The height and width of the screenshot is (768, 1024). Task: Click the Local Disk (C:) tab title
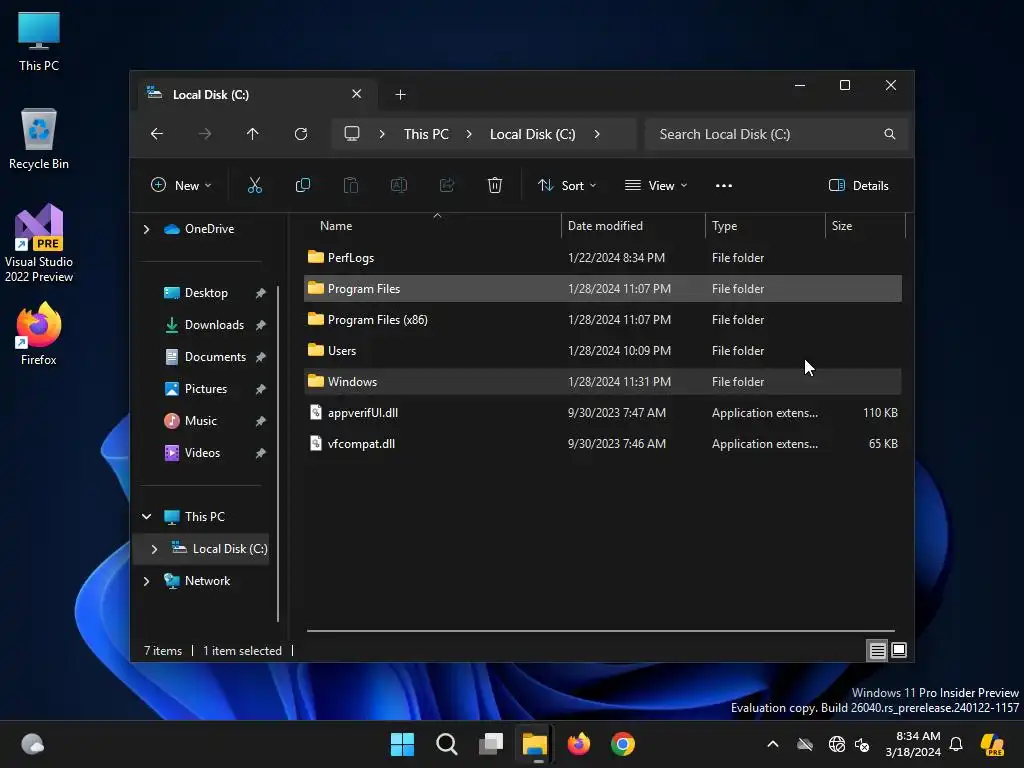click(211, 95)
